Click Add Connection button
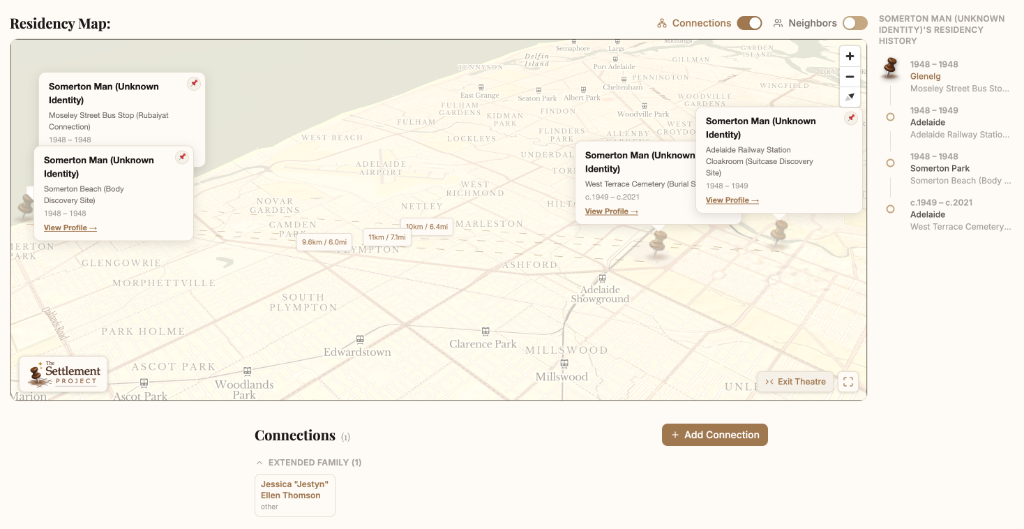 coord(715,435)
